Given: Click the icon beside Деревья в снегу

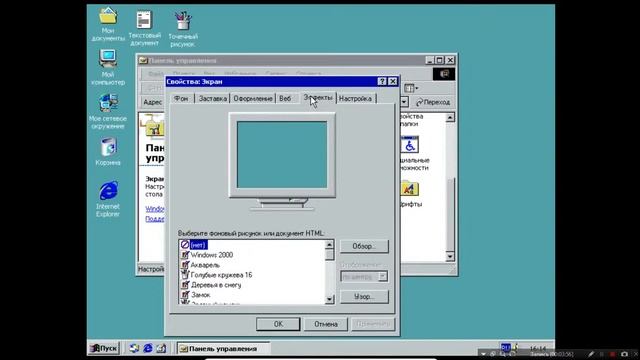Looking at the screenshot, I should tap(185, 285).
